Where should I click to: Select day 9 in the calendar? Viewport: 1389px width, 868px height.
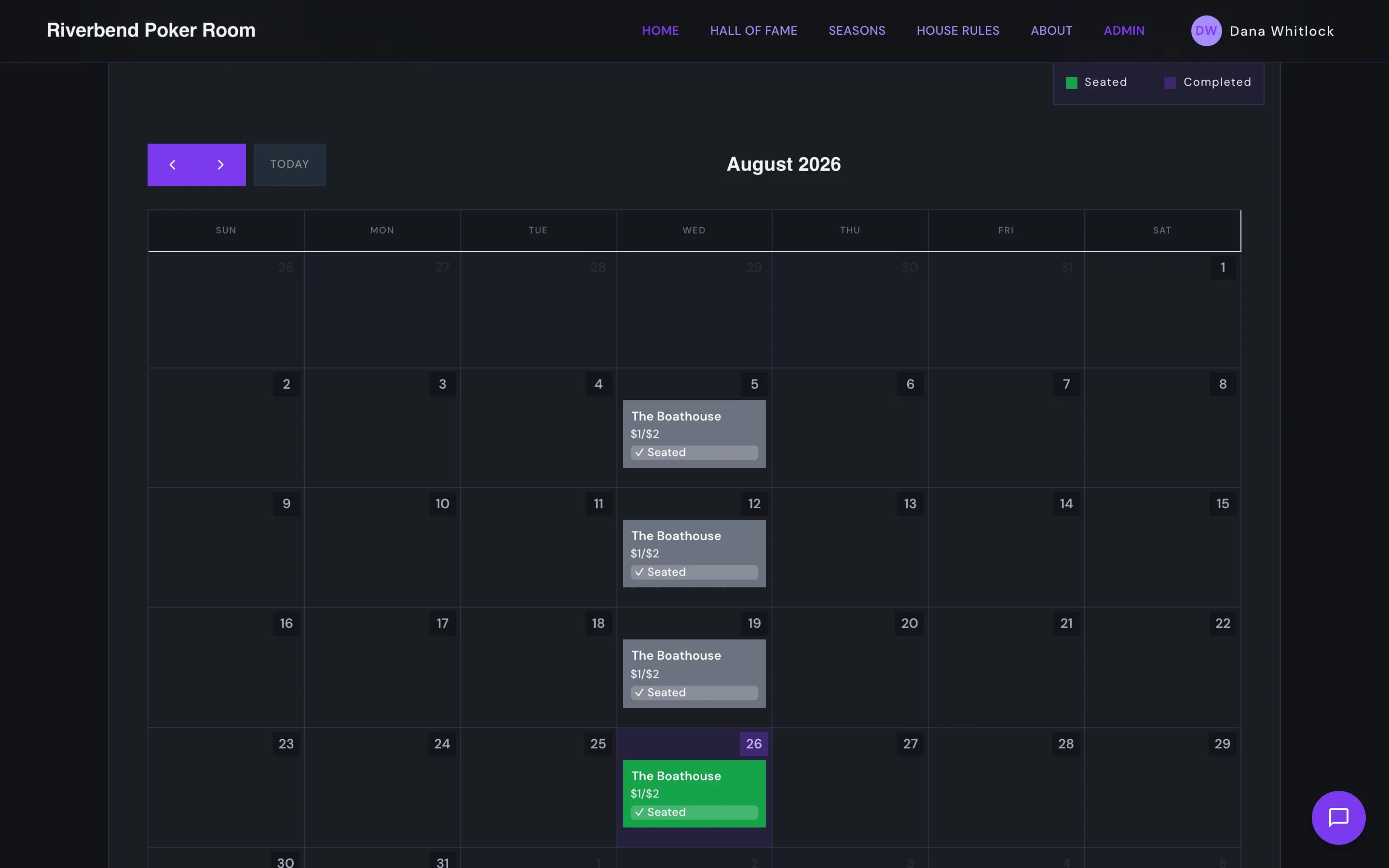click(286, 504)
